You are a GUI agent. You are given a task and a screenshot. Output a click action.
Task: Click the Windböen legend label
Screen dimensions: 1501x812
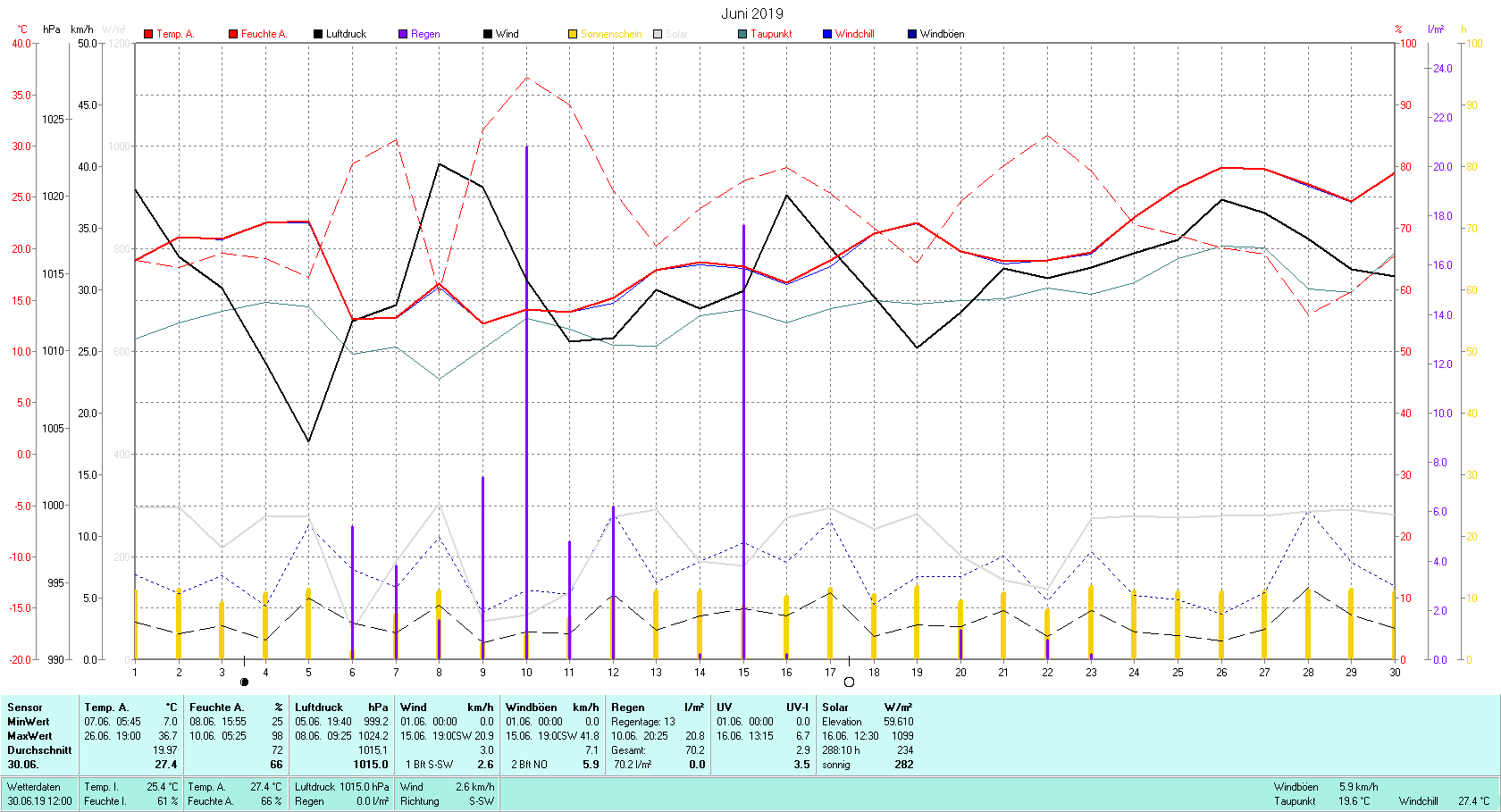click(942, 34)
